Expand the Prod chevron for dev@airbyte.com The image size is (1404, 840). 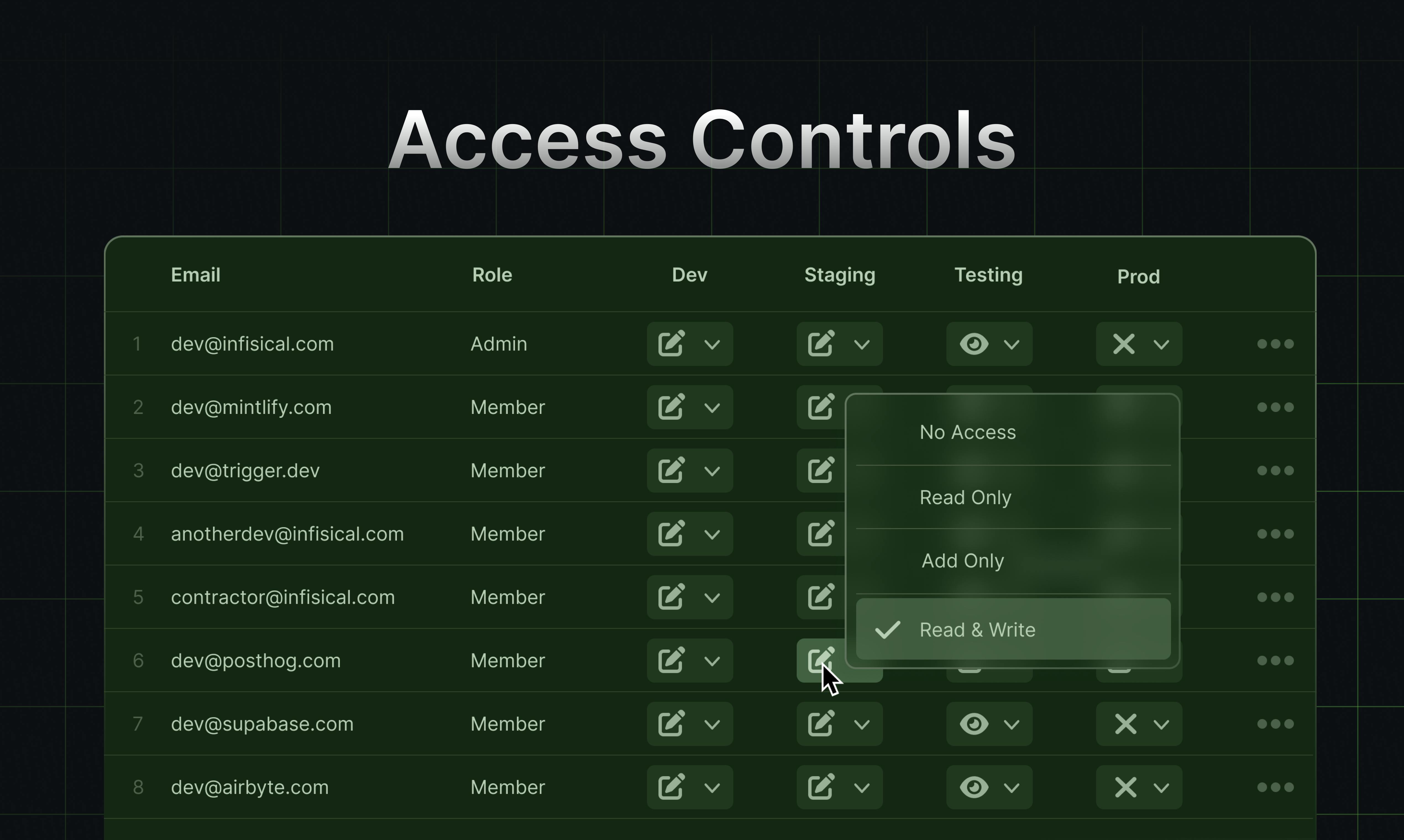1161,789
